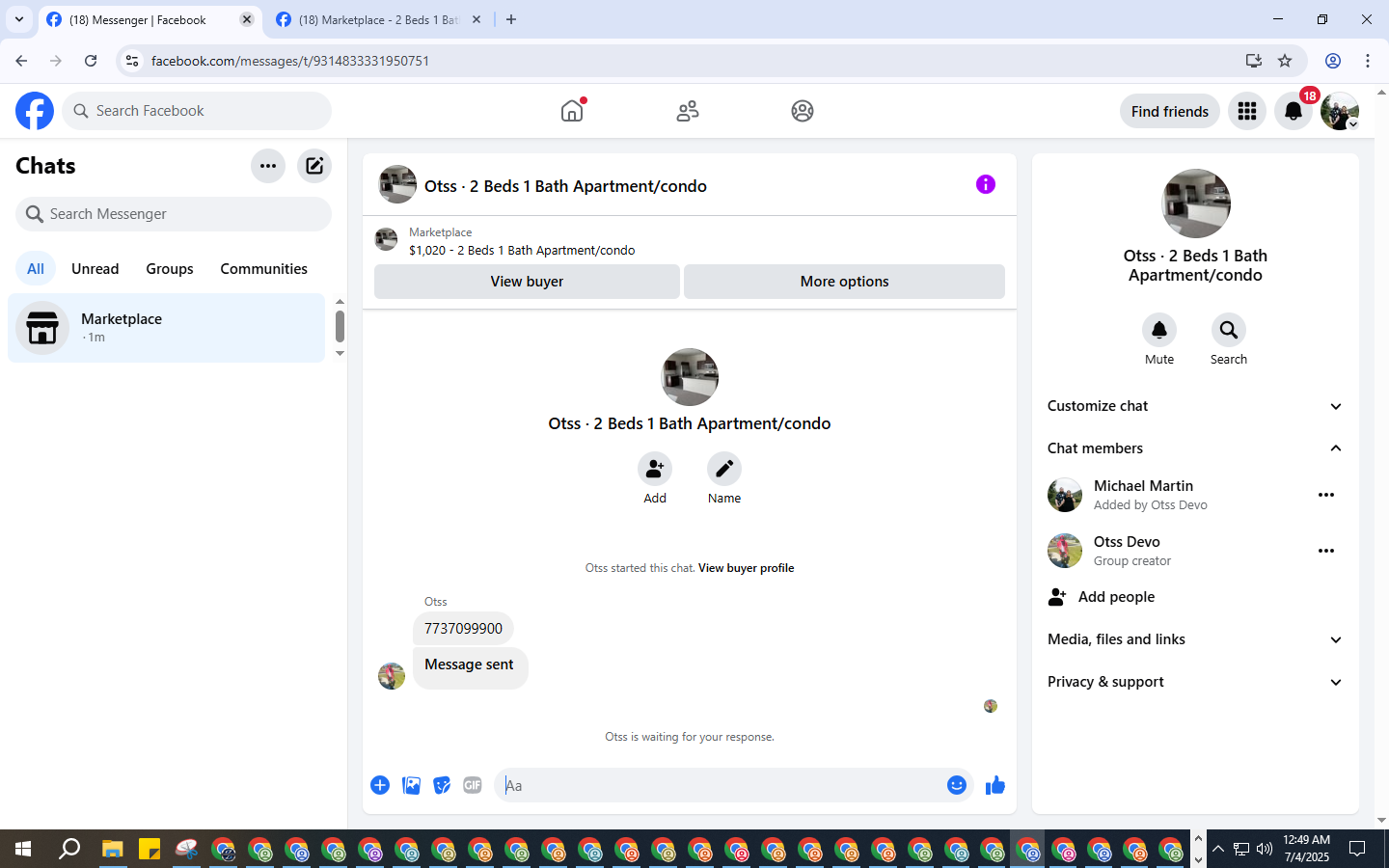
Task: Open a new browser tab
Action: [x=511, y=19]
